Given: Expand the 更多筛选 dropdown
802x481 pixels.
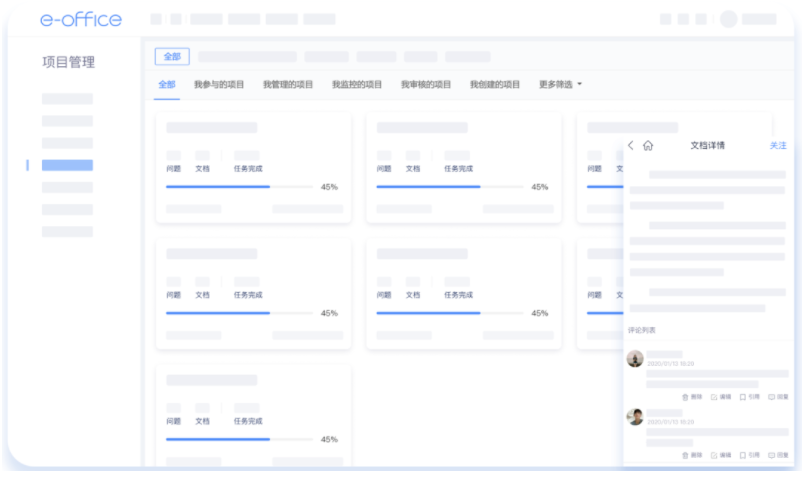Looking at the screenshot, I should [560, 85].
